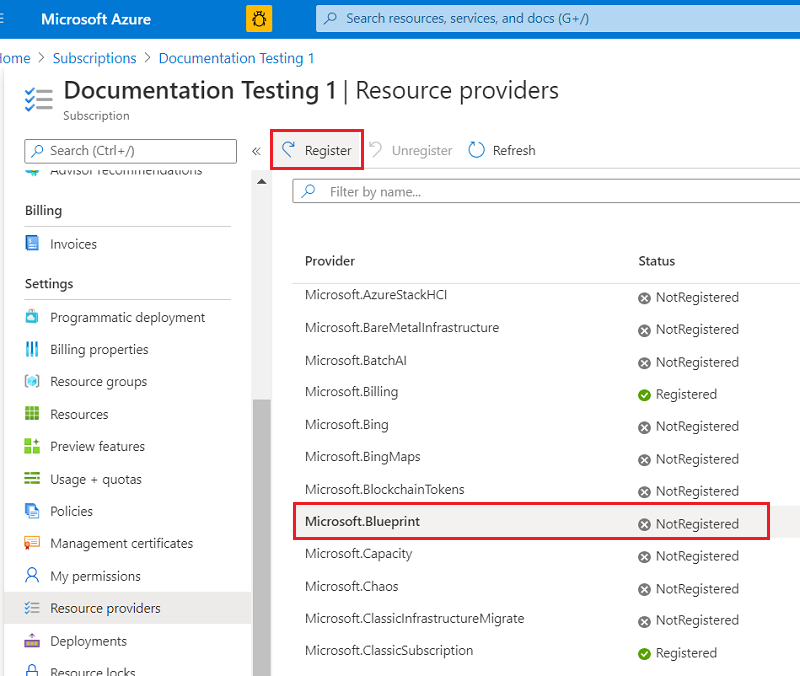This screenshot has height=676, width=800.
Task: Select the Microsoft.BatchAI provider row
Action: pos(546,361)
